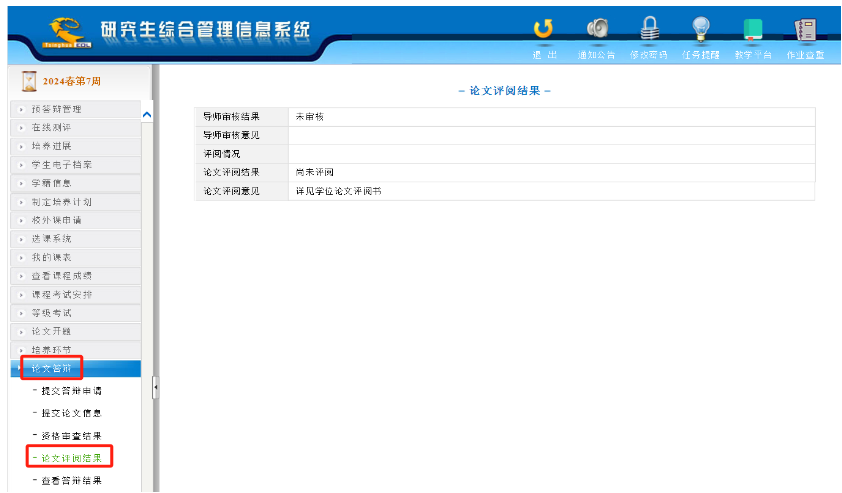Screen dimensions: 842x493
Task: Open 提交答辩申请 submenu link
Action: point(71,391)
